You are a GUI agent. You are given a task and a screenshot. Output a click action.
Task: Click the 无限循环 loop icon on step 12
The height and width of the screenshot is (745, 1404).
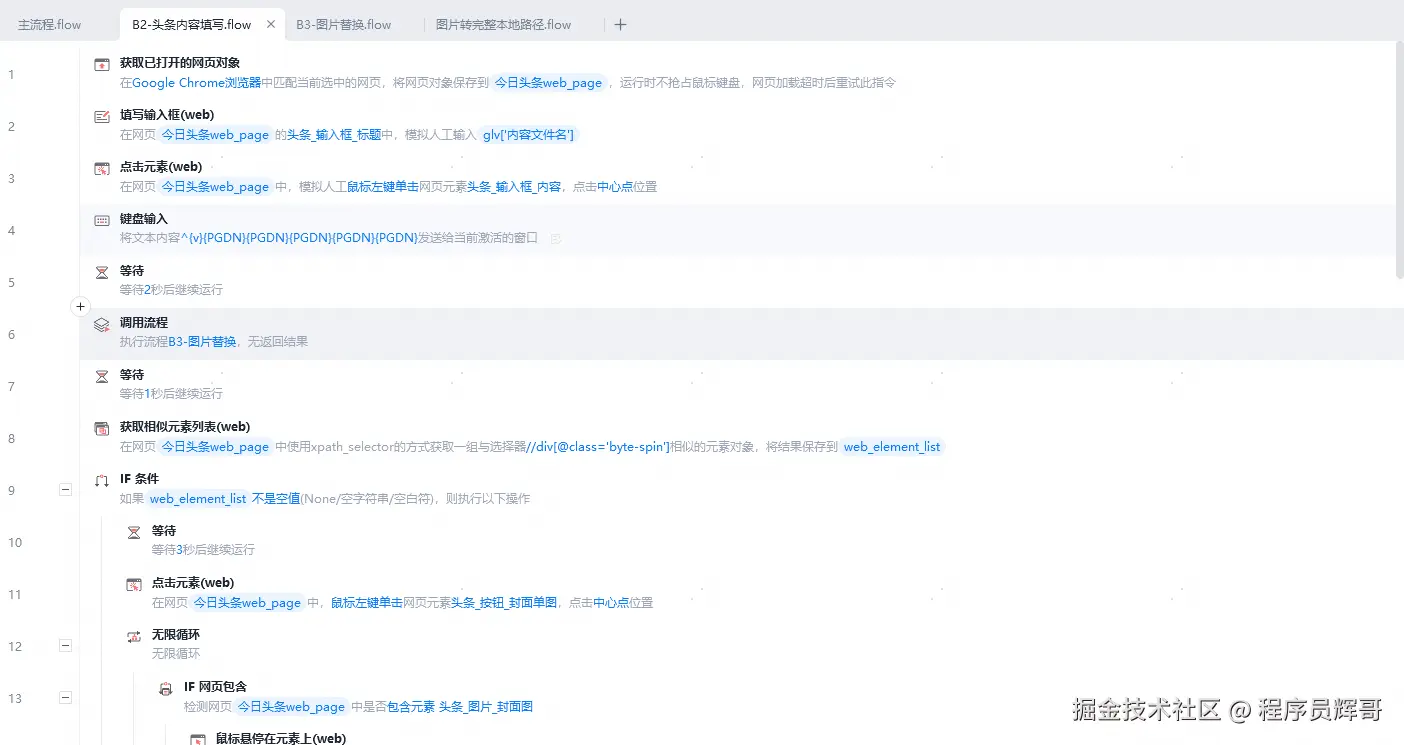(x=133, y=635)
